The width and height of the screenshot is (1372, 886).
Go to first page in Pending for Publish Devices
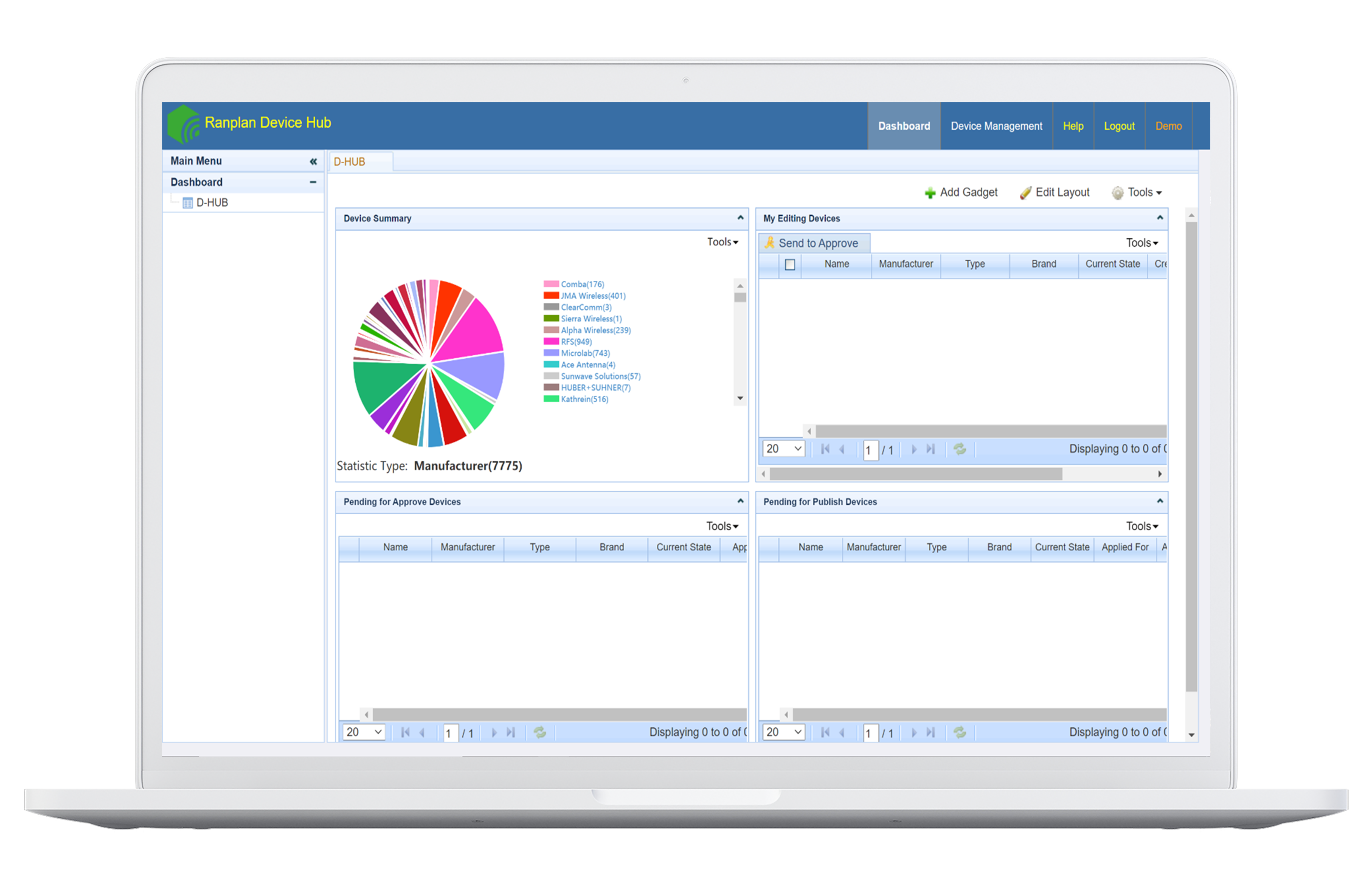(x=825, y=732)
